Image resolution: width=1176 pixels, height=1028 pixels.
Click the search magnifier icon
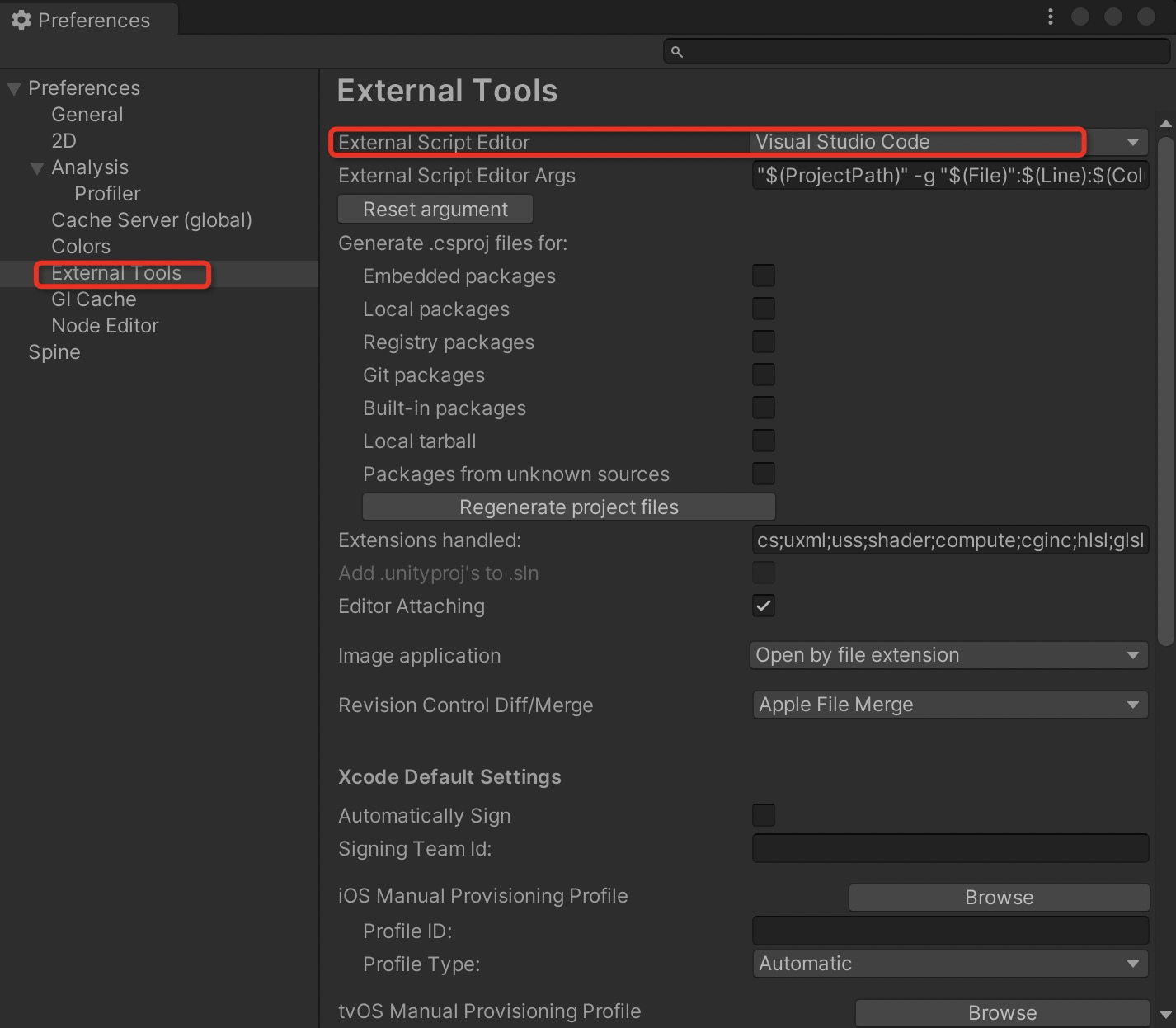(x=677, y=52)
